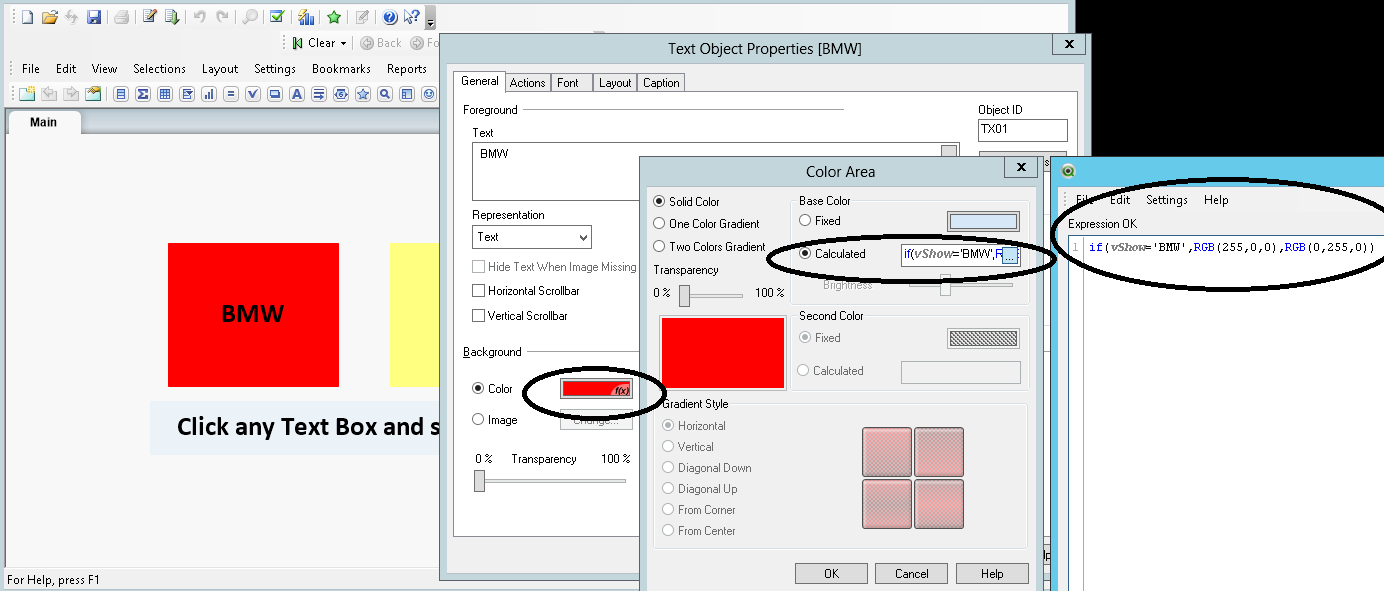This screenshot has height=591, width=1384.
Task: Select the Image background radio button
Action: tap(478, 420)
